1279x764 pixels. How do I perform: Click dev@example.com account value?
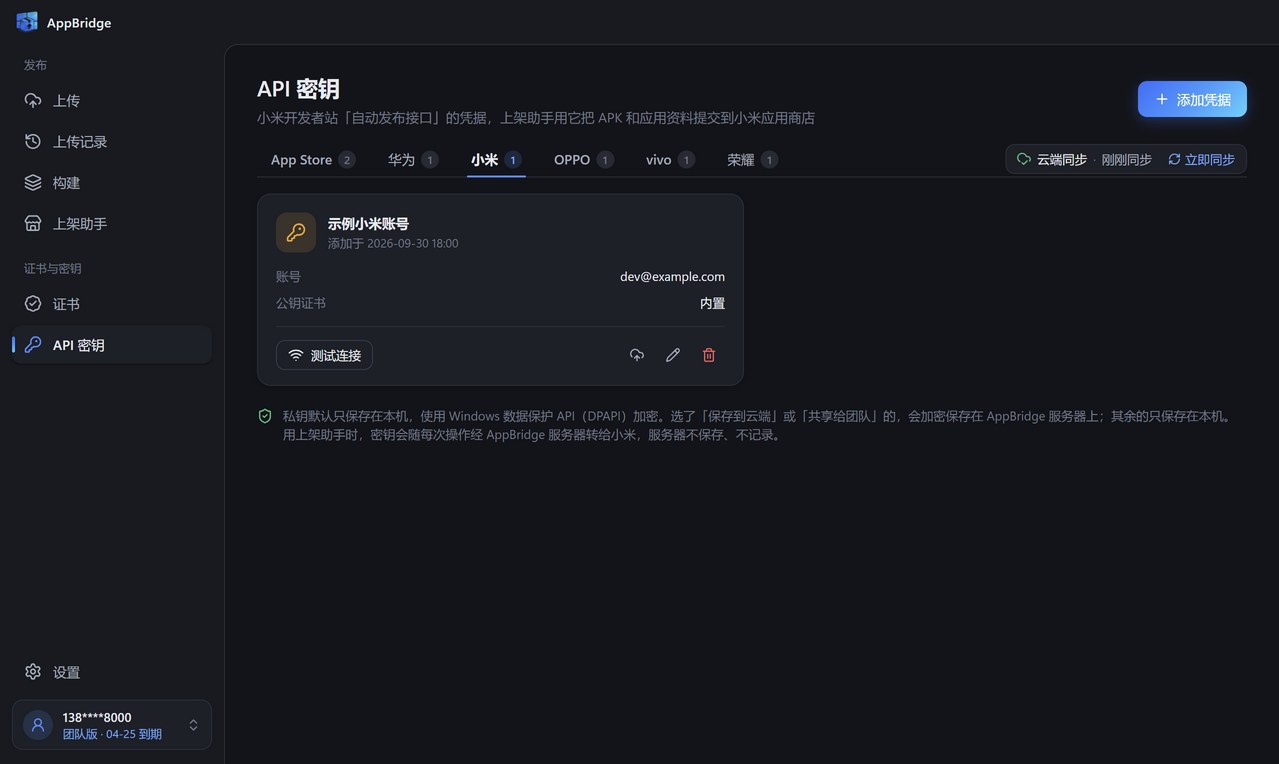point(672,277)
